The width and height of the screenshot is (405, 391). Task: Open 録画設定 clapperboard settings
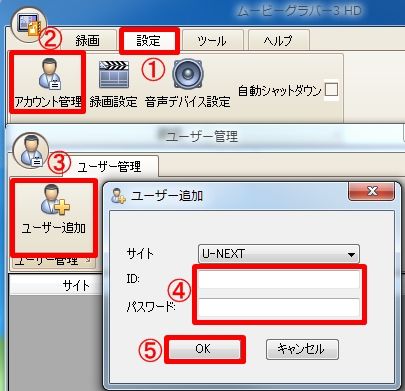click(x=113, y=84)
